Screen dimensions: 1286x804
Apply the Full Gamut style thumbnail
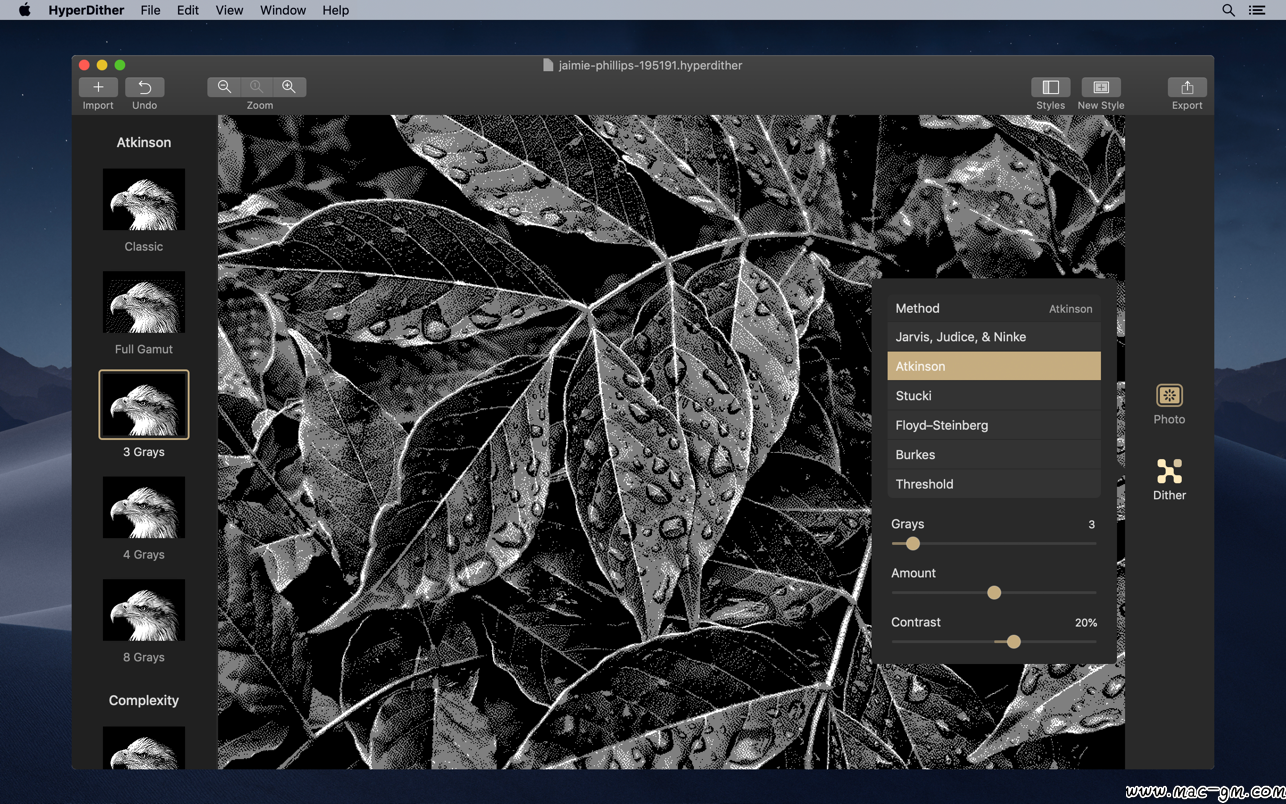point(144,303)
